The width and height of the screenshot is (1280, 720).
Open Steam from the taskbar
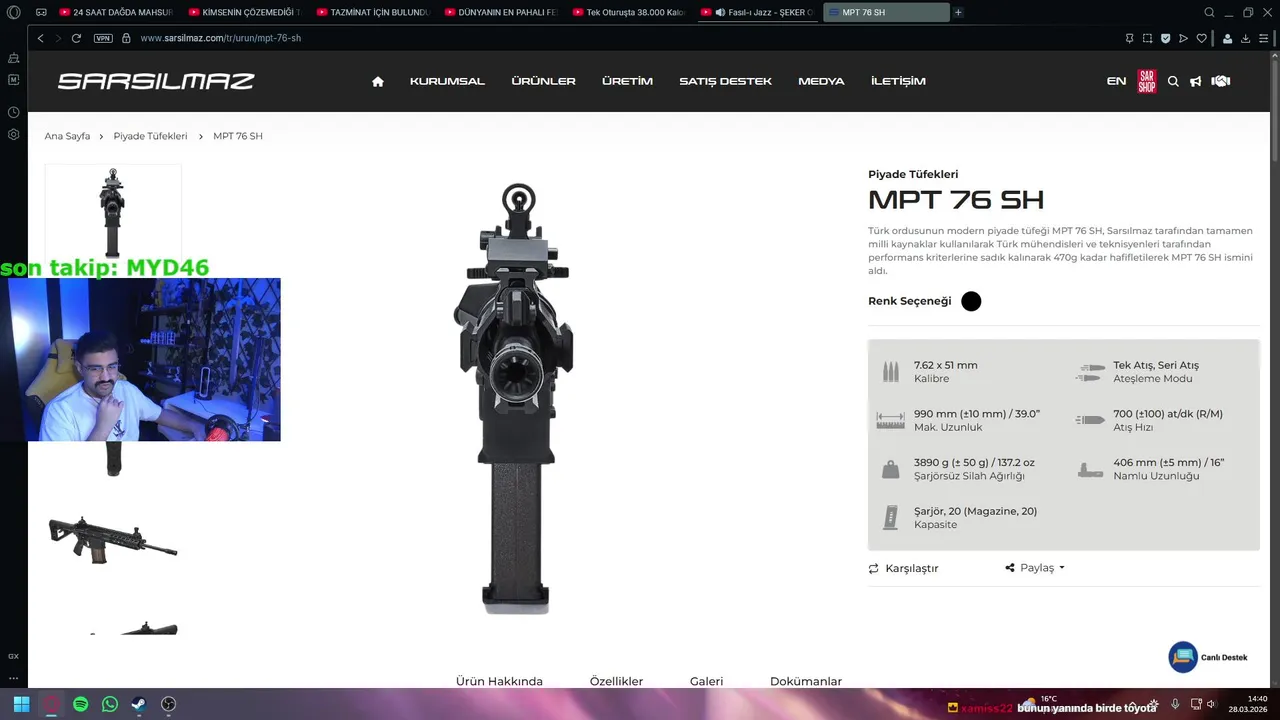pyautogui.click(x=139, y=704)
